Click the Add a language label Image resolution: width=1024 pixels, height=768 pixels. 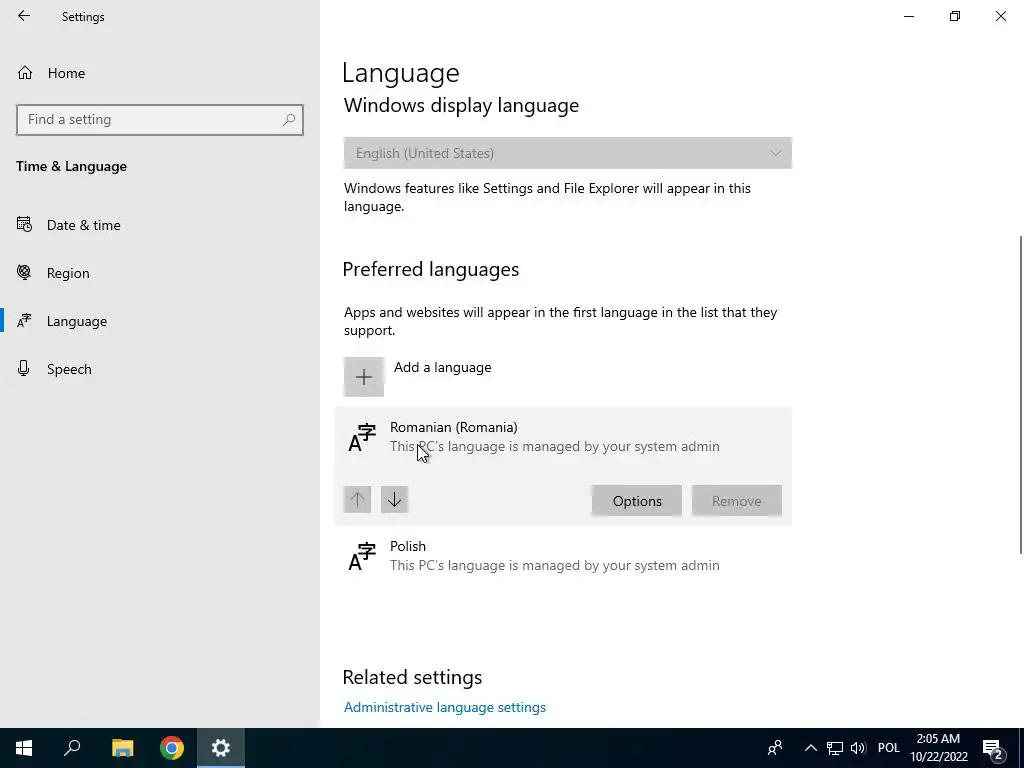coord(442,367)
